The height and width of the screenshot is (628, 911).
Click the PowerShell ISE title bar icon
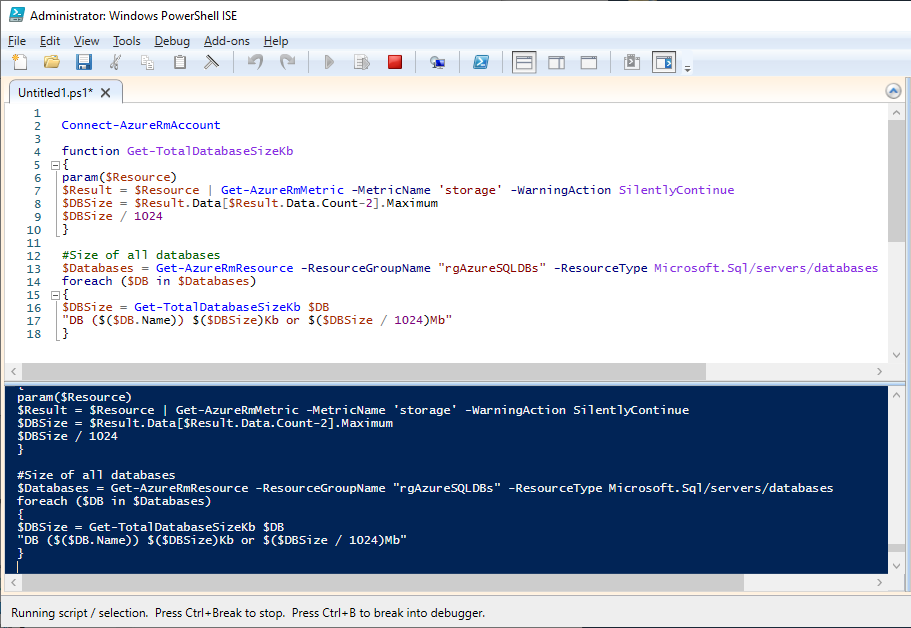16,15
